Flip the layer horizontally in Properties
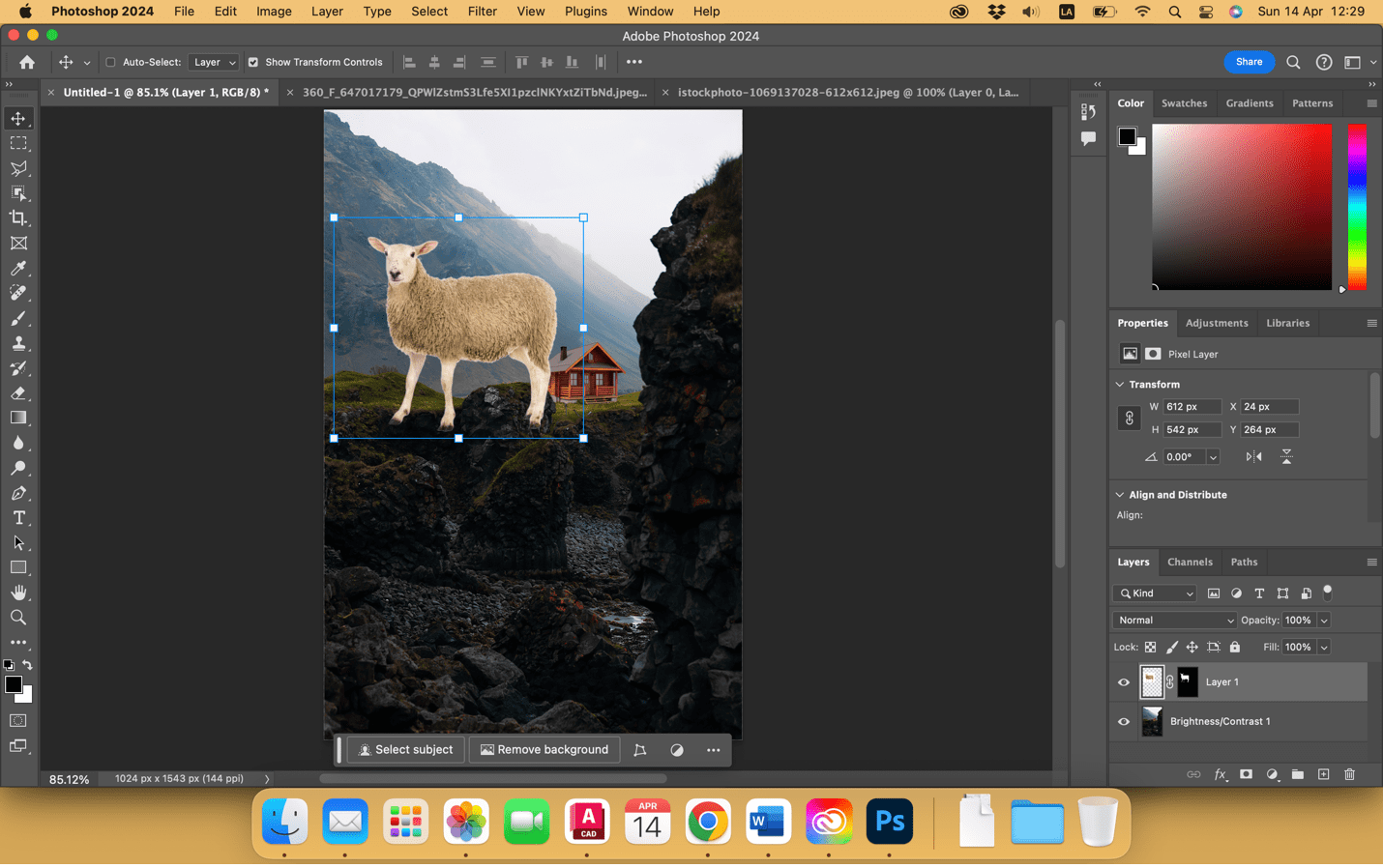The image size is (1383, 868). pyautogui.click(x=1253, y=457)
